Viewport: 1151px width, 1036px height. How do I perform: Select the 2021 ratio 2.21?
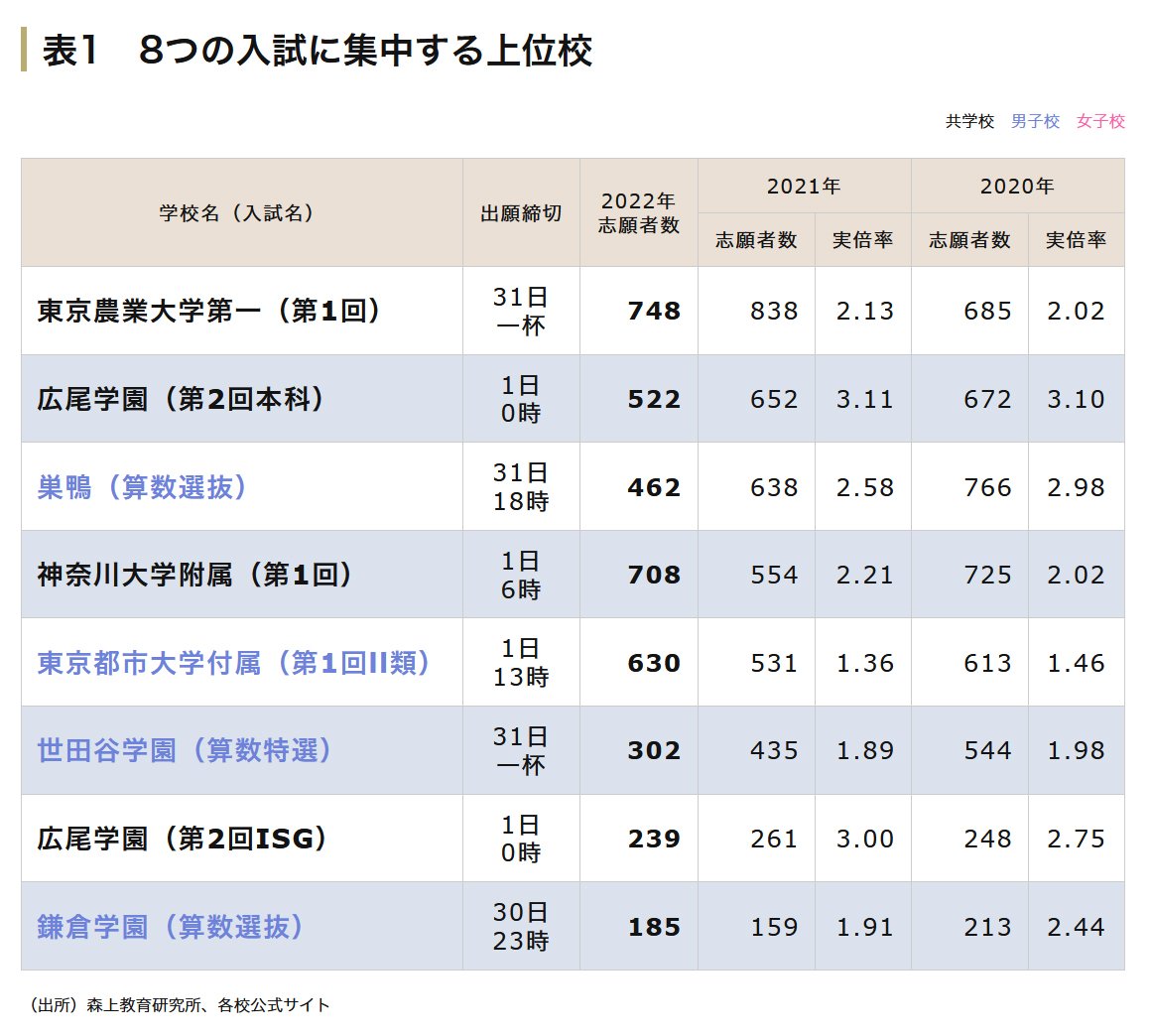[864, 575]
